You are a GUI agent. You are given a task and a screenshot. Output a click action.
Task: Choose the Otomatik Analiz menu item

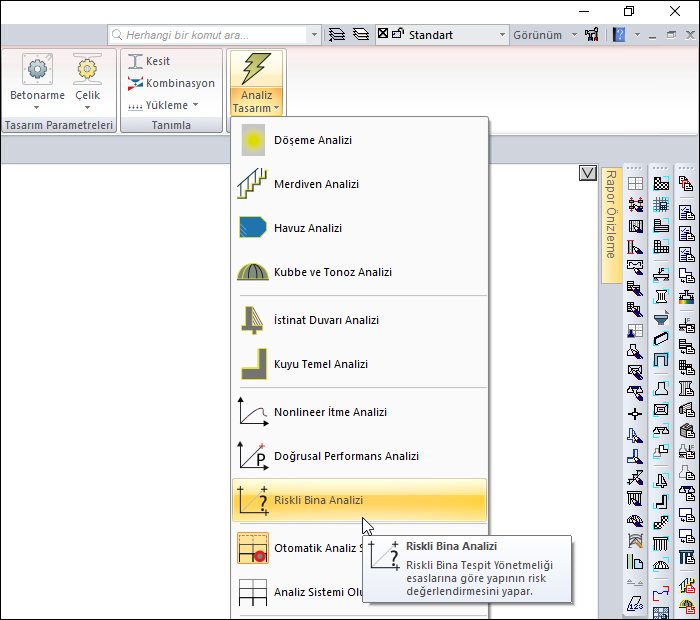(315, 548)
